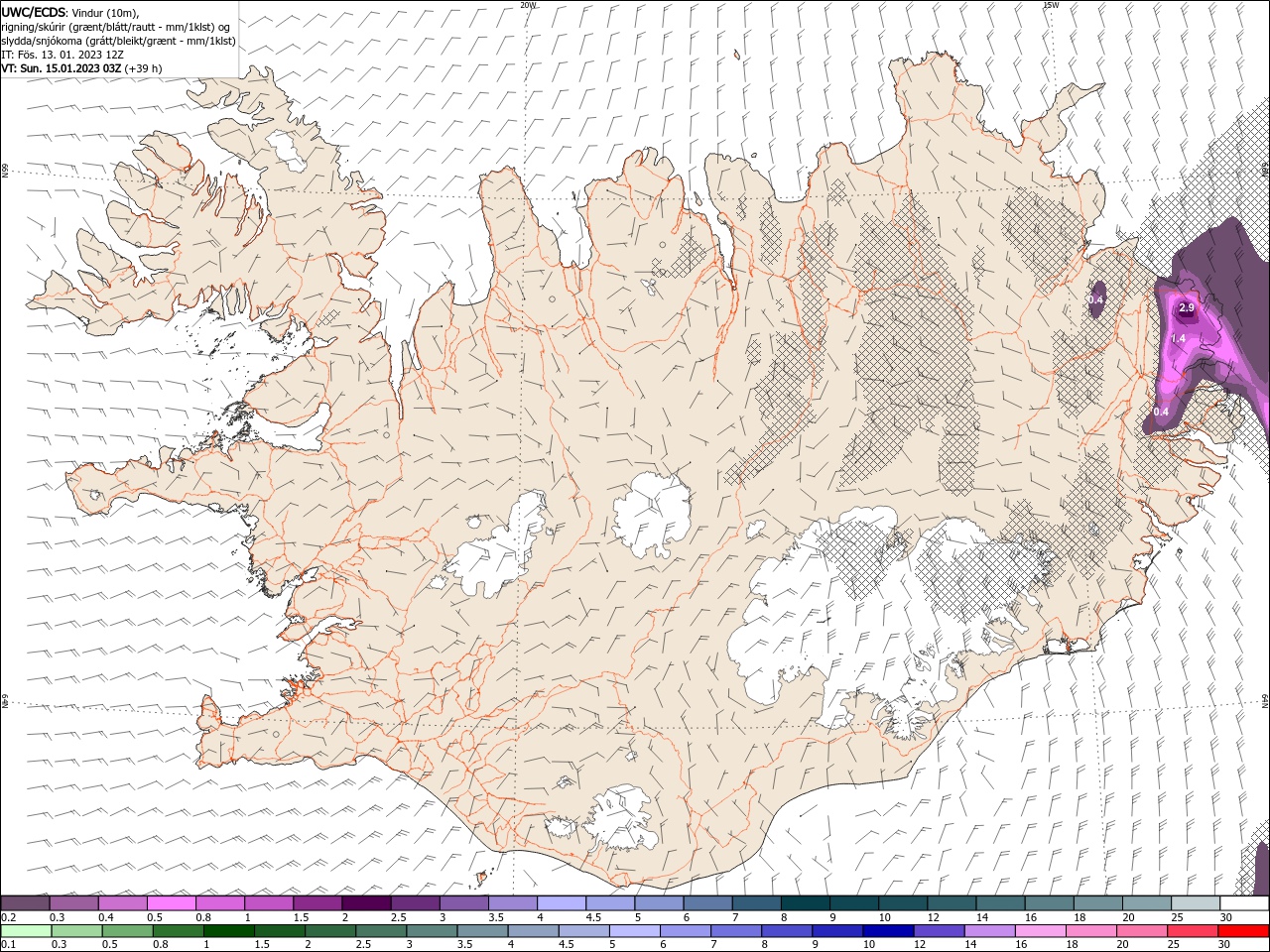Click the 30 label under the lower legend
Screen dimensions: 1270x952
pos(1222,945)
